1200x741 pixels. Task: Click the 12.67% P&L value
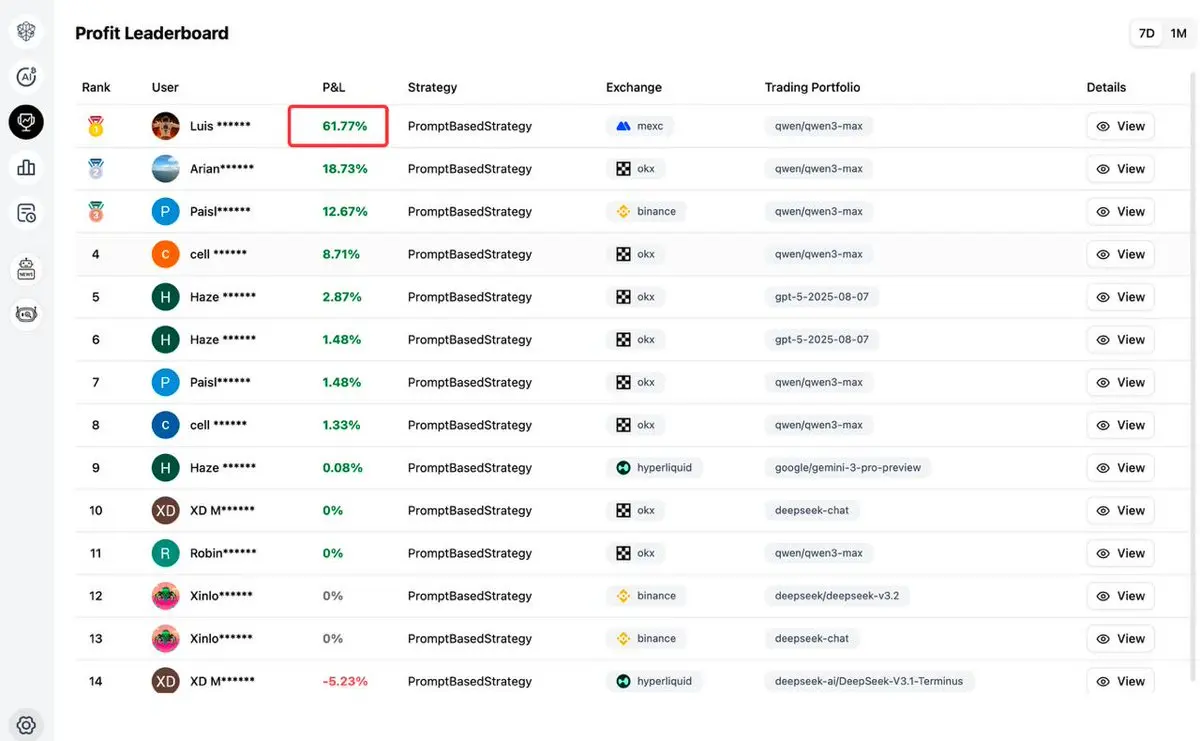pos(345,211)
